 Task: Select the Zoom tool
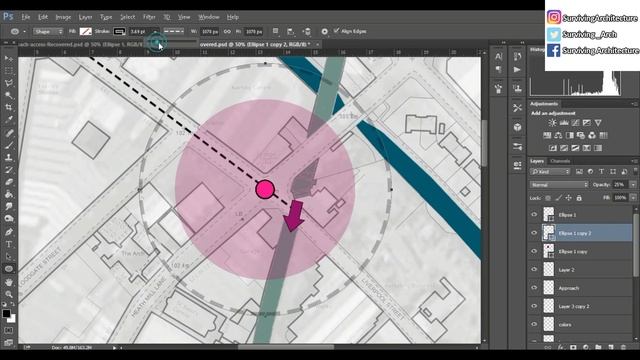9,294
